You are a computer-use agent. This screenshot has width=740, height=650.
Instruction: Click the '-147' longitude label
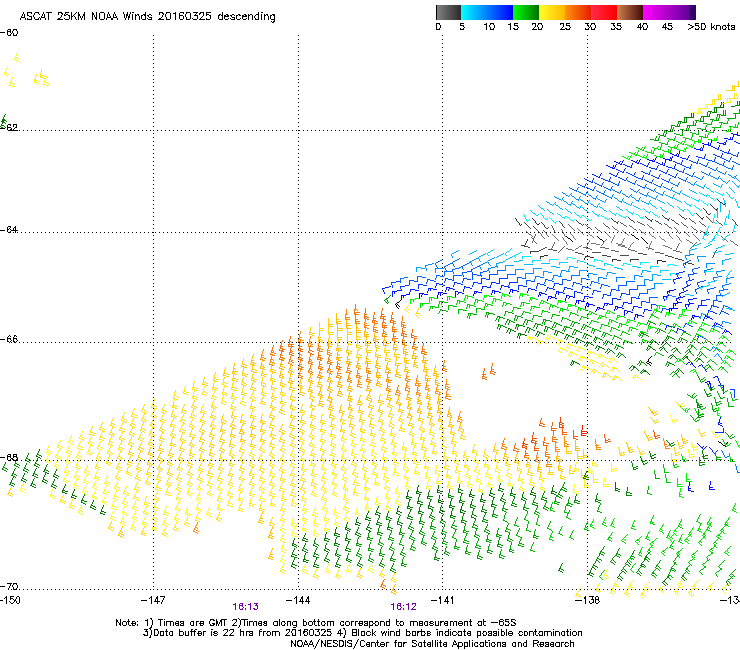153,600
